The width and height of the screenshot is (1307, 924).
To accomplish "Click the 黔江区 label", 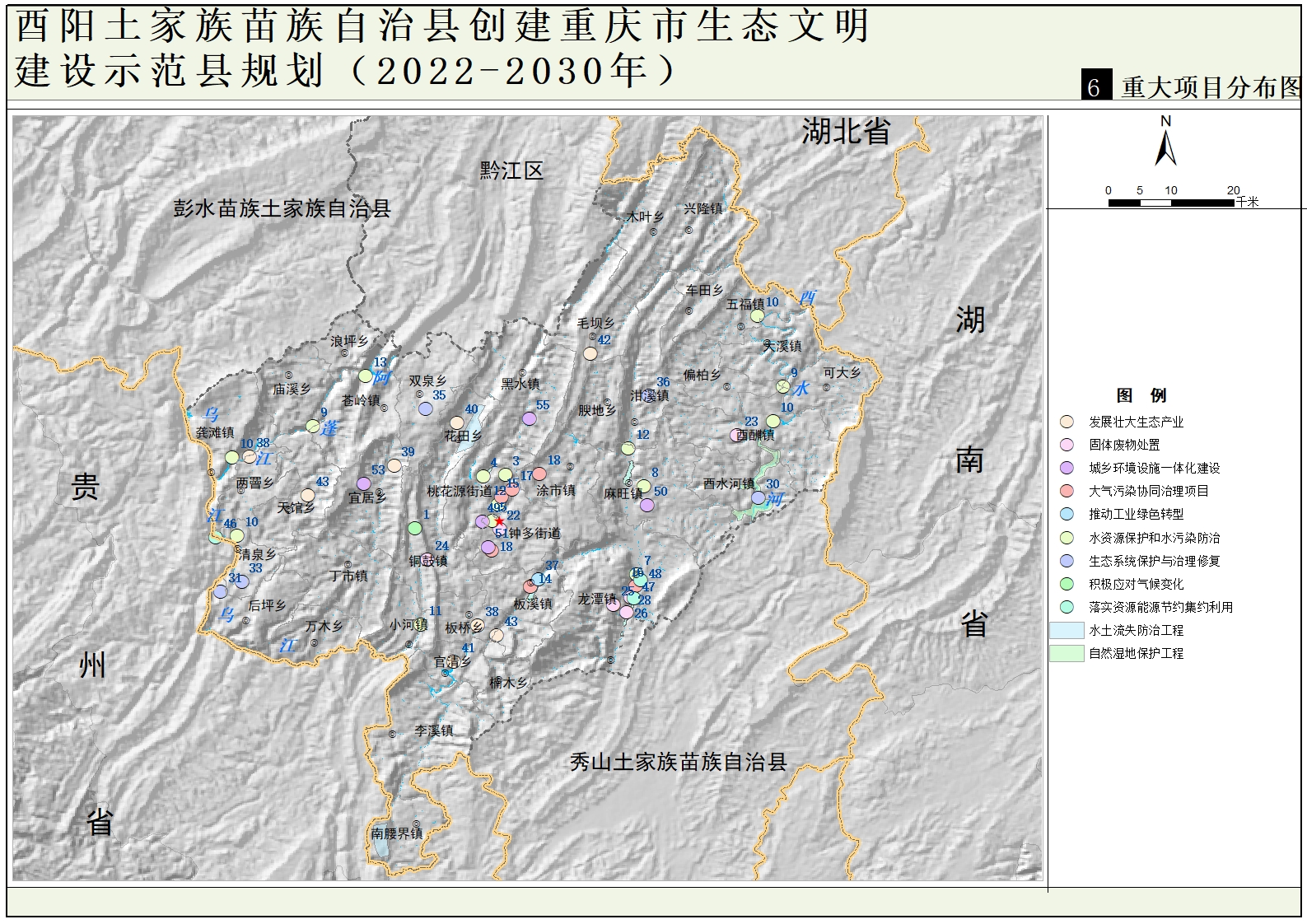I will pyautogui.click(x=511, y=170).
